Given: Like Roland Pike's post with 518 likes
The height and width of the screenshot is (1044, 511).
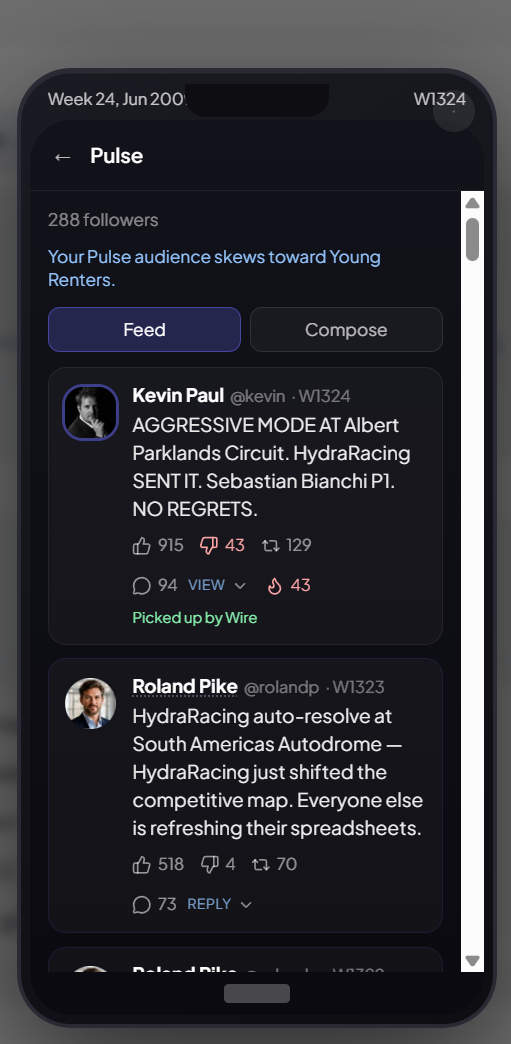Looking at the screenshot, I should 141,865.
